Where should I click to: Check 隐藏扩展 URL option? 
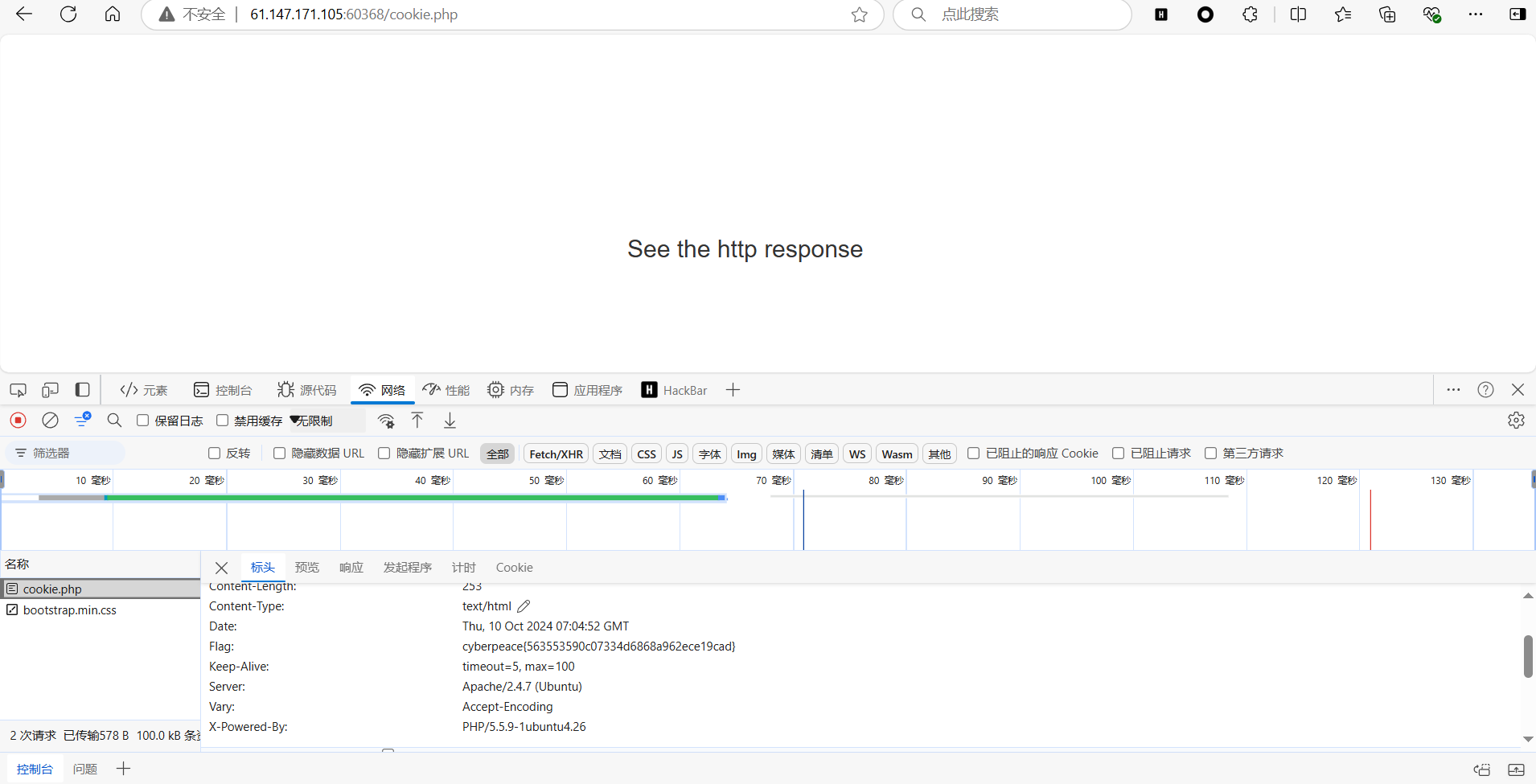tap(384, 454)
